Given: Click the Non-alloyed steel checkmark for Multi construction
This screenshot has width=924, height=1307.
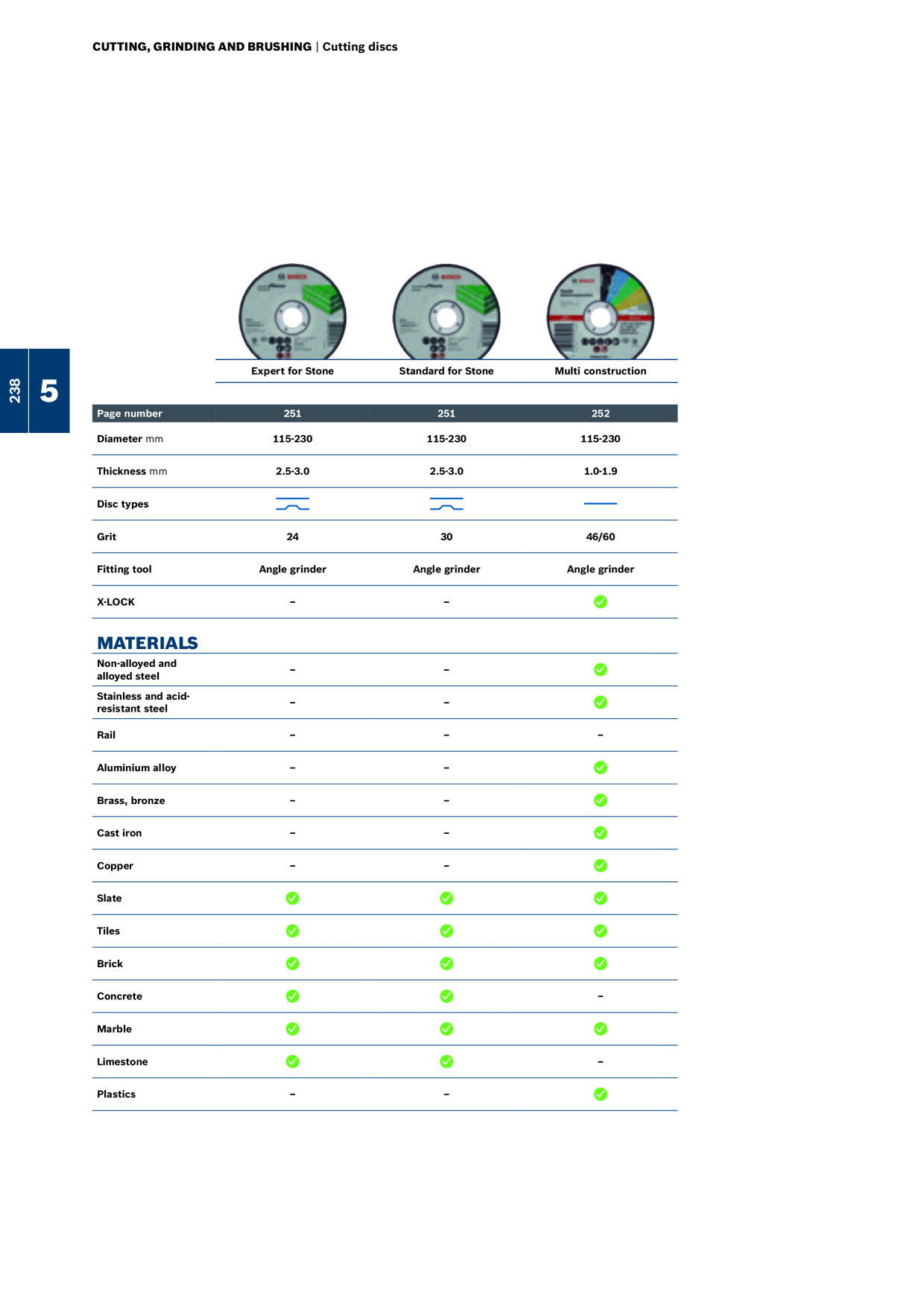Looking at the screenshot, I should 601,669.
